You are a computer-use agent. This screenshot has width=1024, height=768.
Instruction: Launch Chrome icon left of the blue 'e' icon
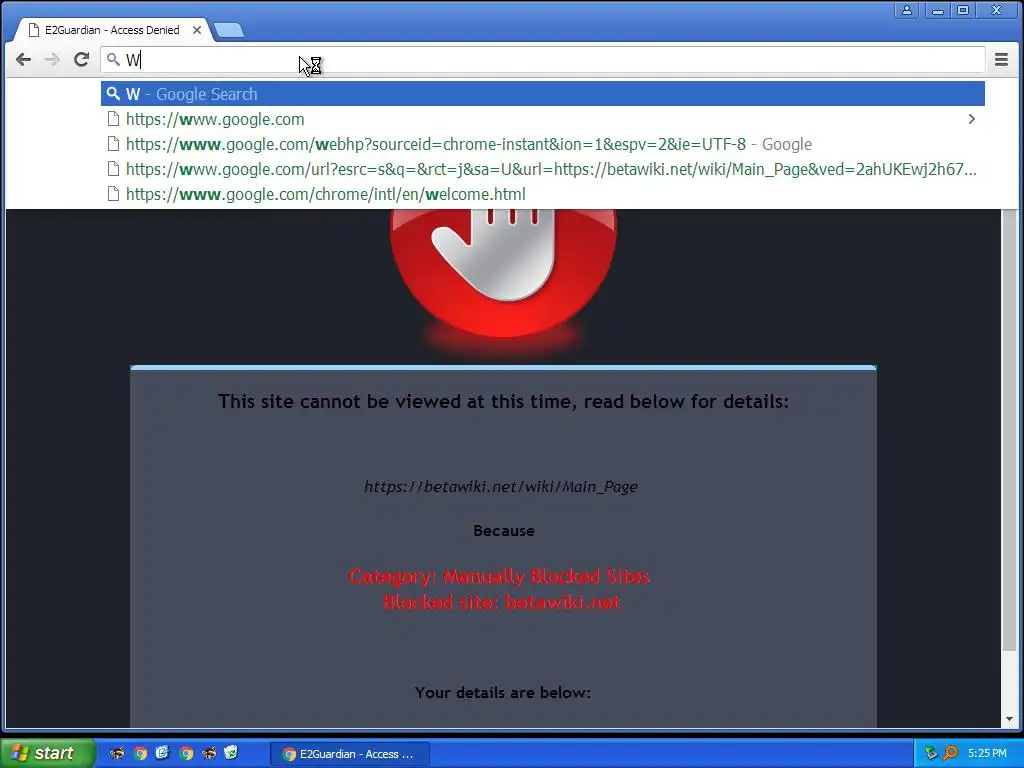click(140, 754)
